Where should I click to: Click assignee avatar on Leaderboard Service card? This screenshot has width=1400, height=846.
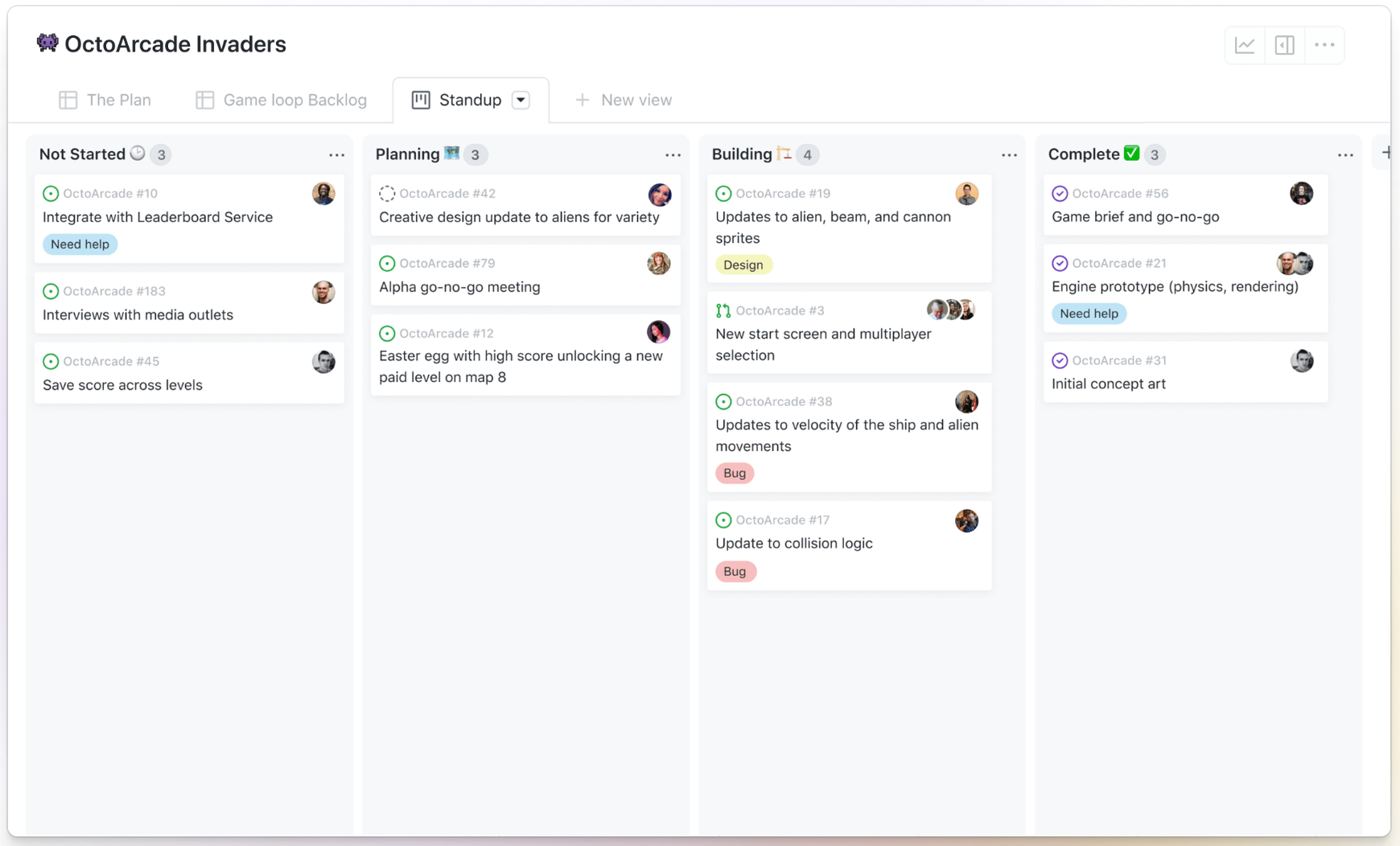pos(323,194)
